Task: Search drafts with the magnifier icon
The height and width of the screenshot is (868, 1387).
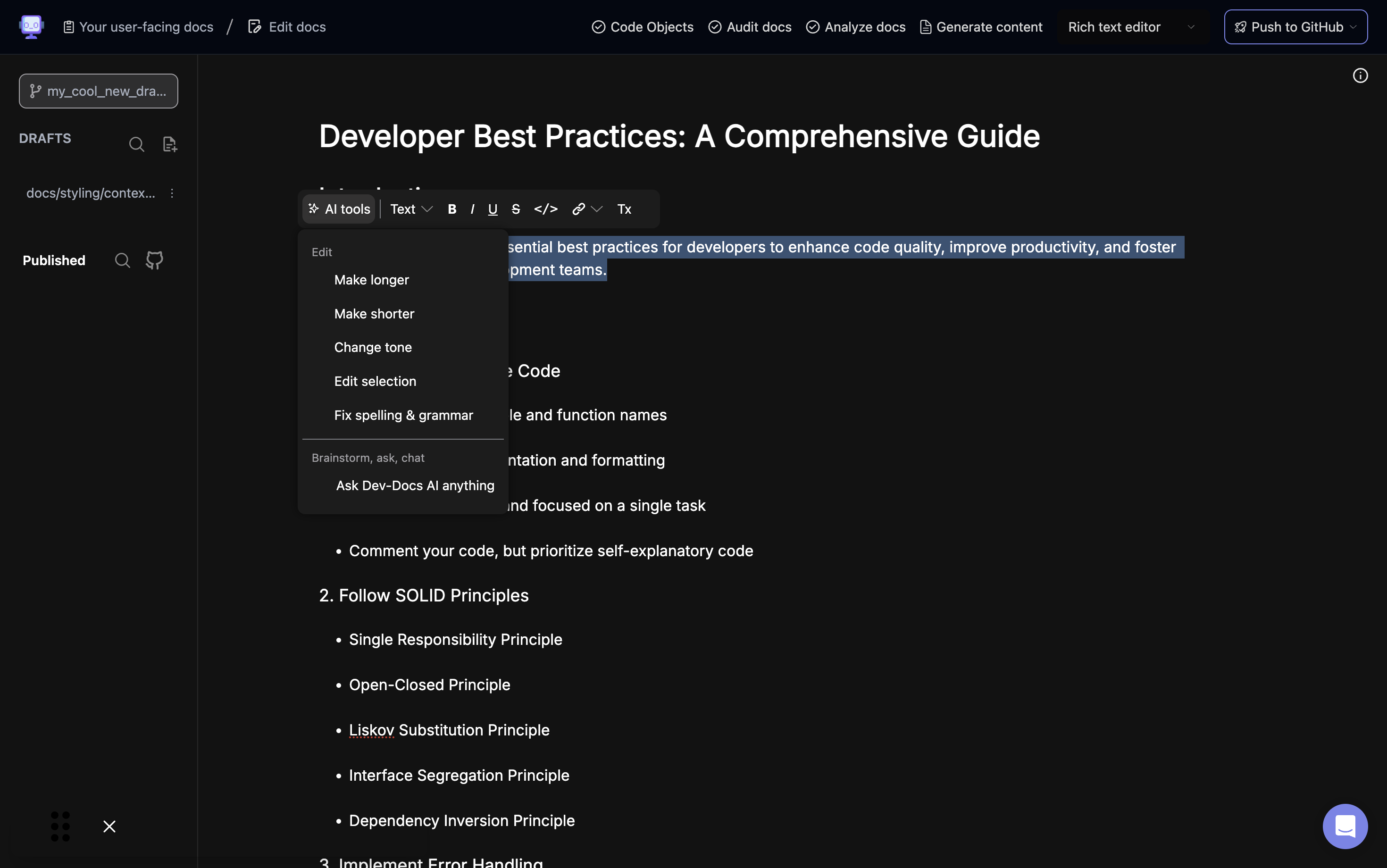Action: [137, 144]
